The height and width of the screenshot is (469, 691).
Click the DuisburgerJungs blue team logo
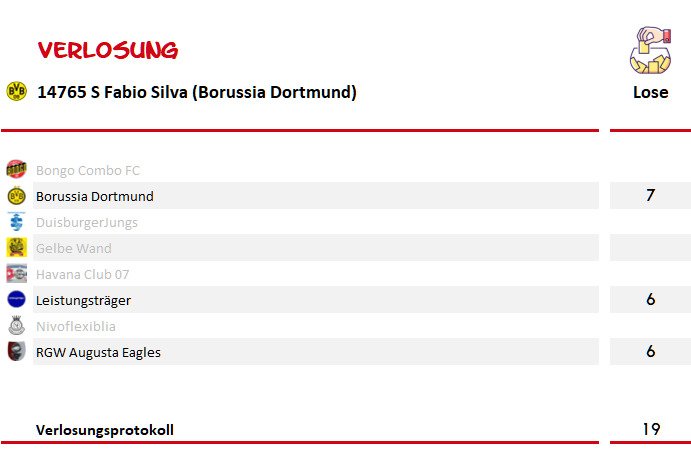[x=16, y=222]
